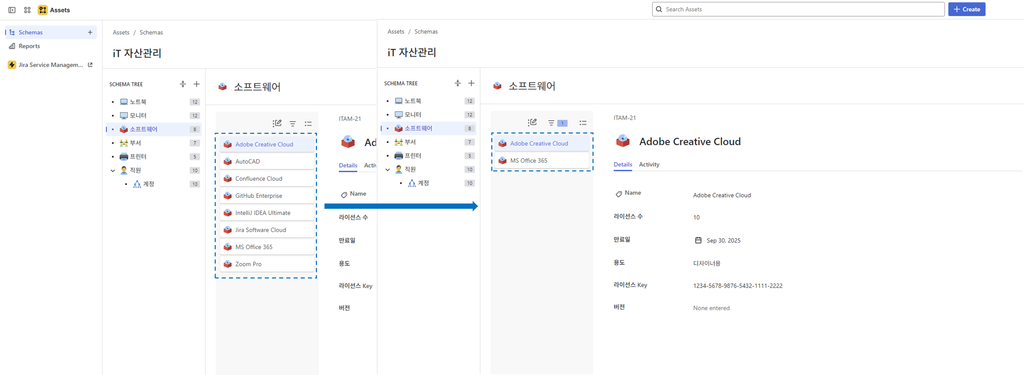Open MS Office 365 in the unfiltered eight-item list

266,247
